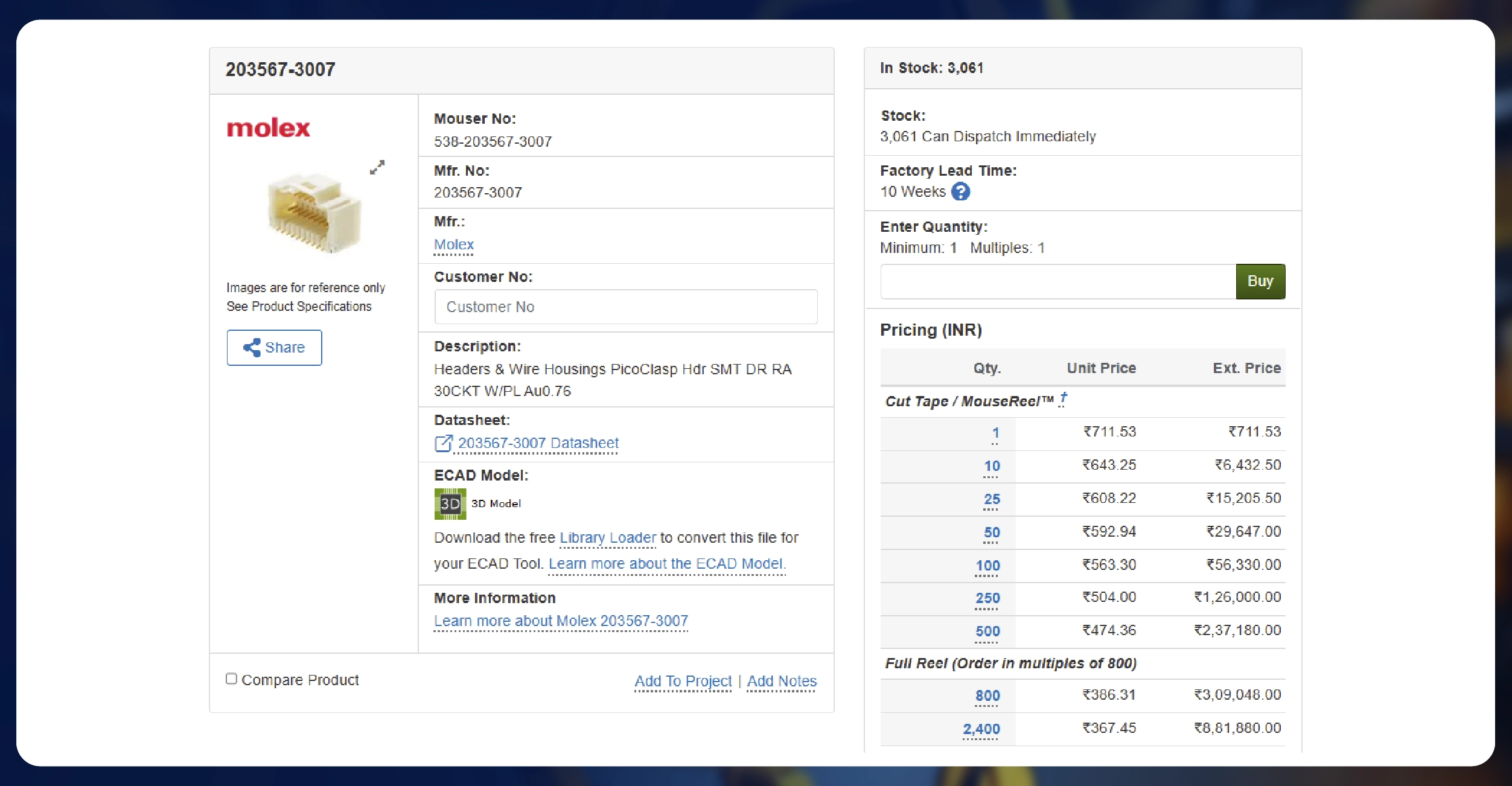1512x786 pixels.
Task: Open the Share options
Action: pyautogui.click(x=273, y=347)
